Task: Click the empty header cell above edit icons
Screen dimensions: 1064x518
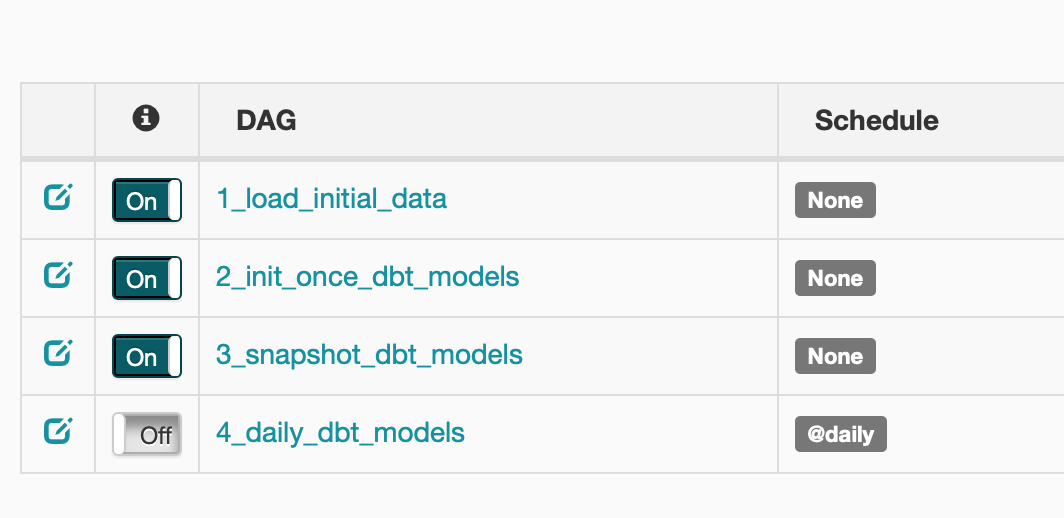Action: [58, 120]
